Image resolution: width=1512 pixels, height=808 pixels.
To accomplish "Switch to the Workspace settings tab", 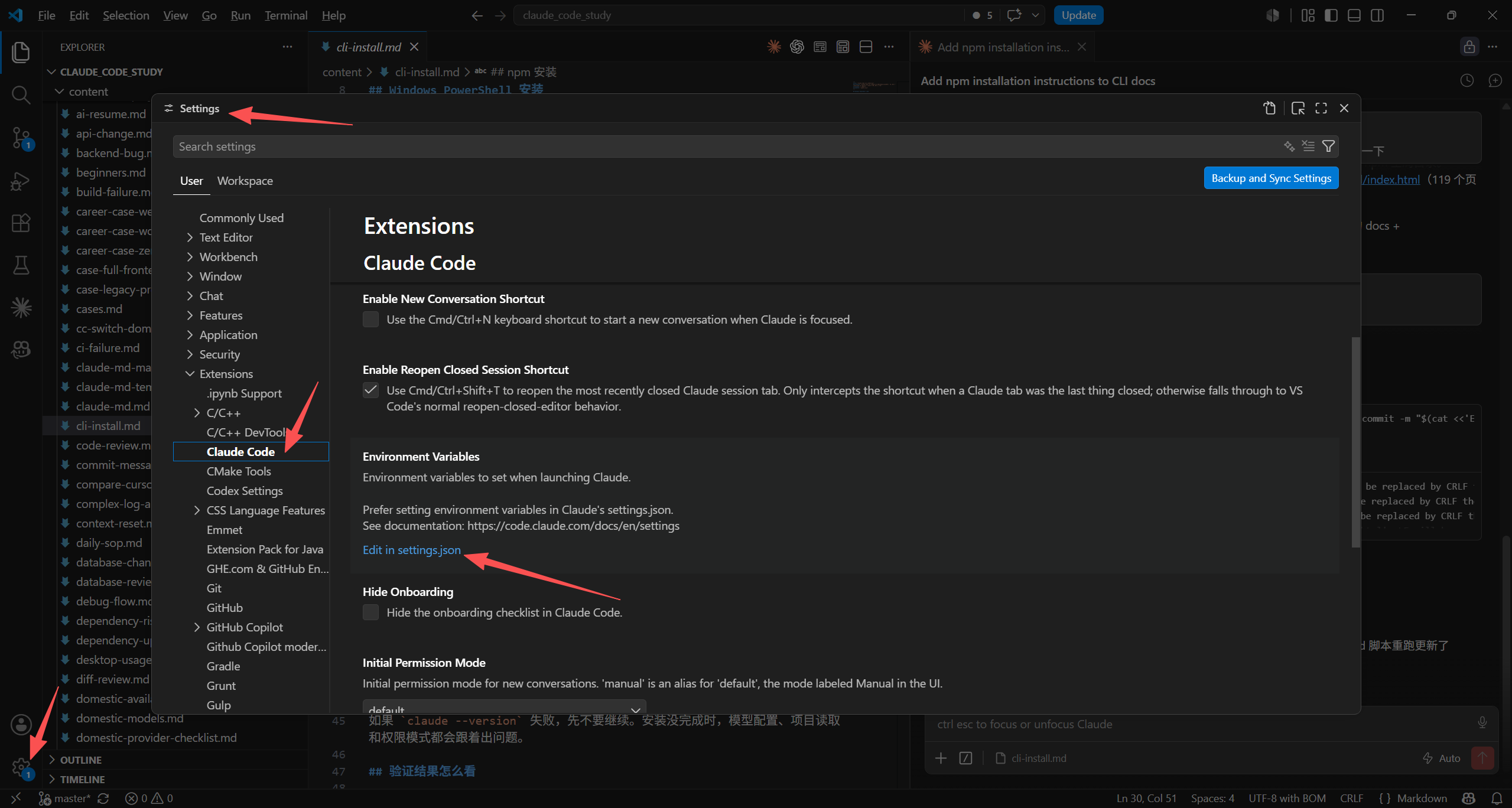I will coord(245,181).
